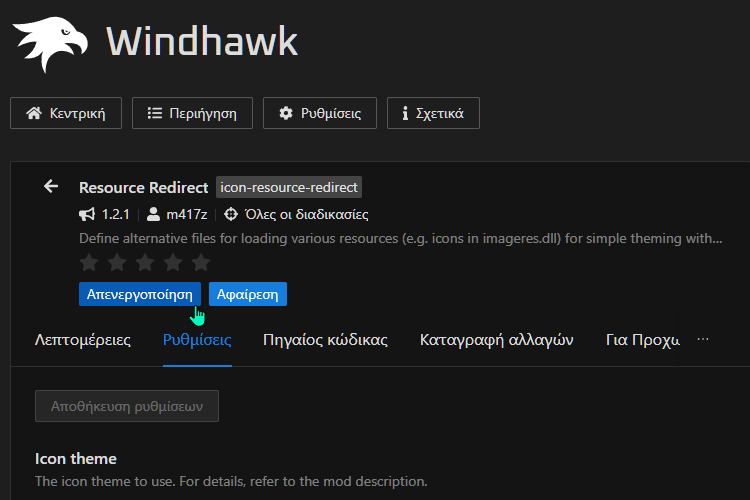Expand the tabs overflow ellipsis menu
This screenshot has width=750, height=500.
[x=703, y=339]
